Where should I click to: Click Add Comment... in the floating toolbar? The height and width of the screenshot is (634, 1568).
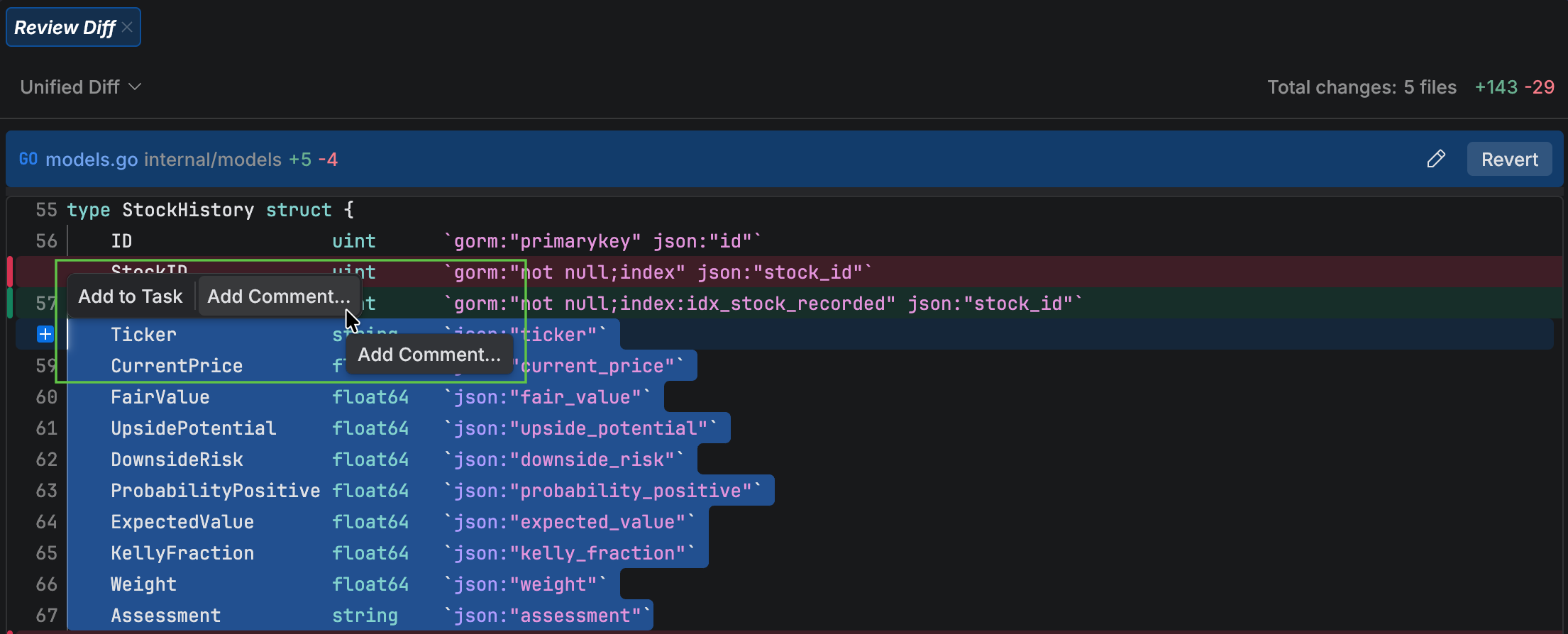(x=278, y=296)
